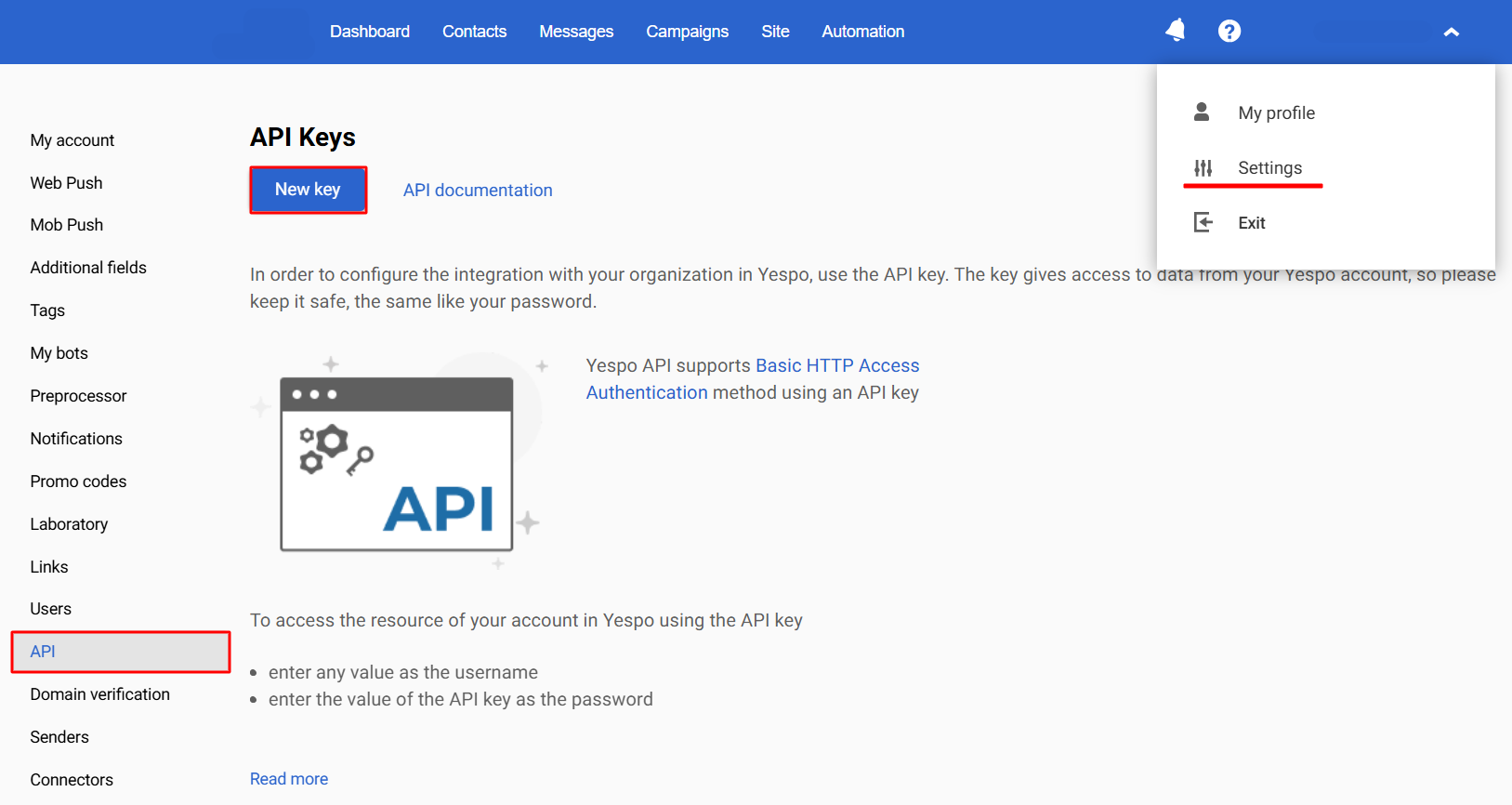1512x805 pixels.
Task: Click the help question mark icon
Action: (x=1229, y=31)
